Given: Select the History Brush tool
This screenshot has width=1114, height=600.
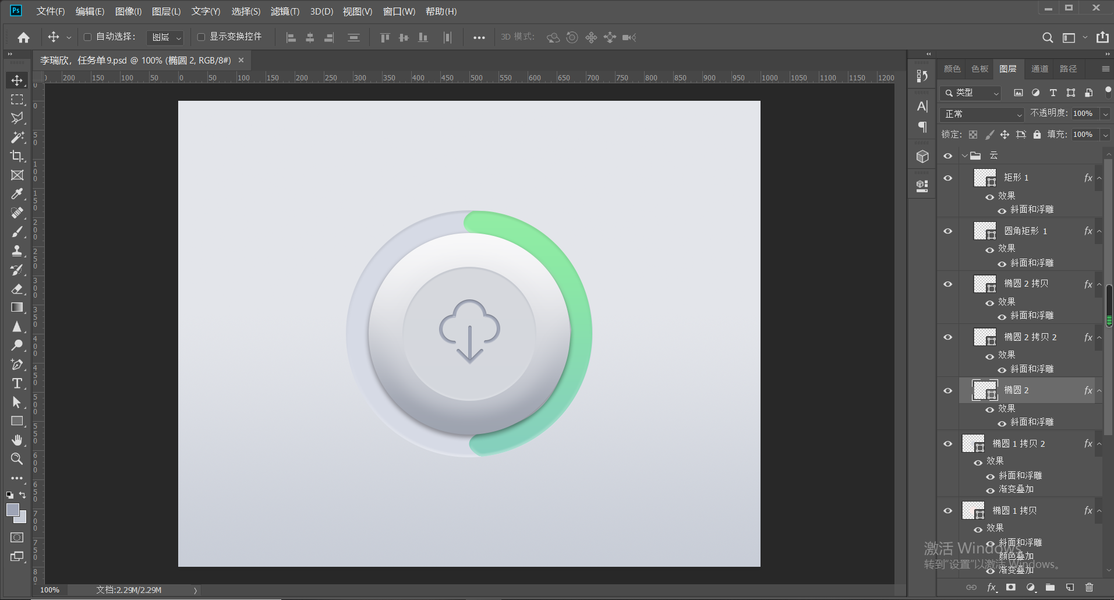Looking at the screenshot, I should point(17,270).
